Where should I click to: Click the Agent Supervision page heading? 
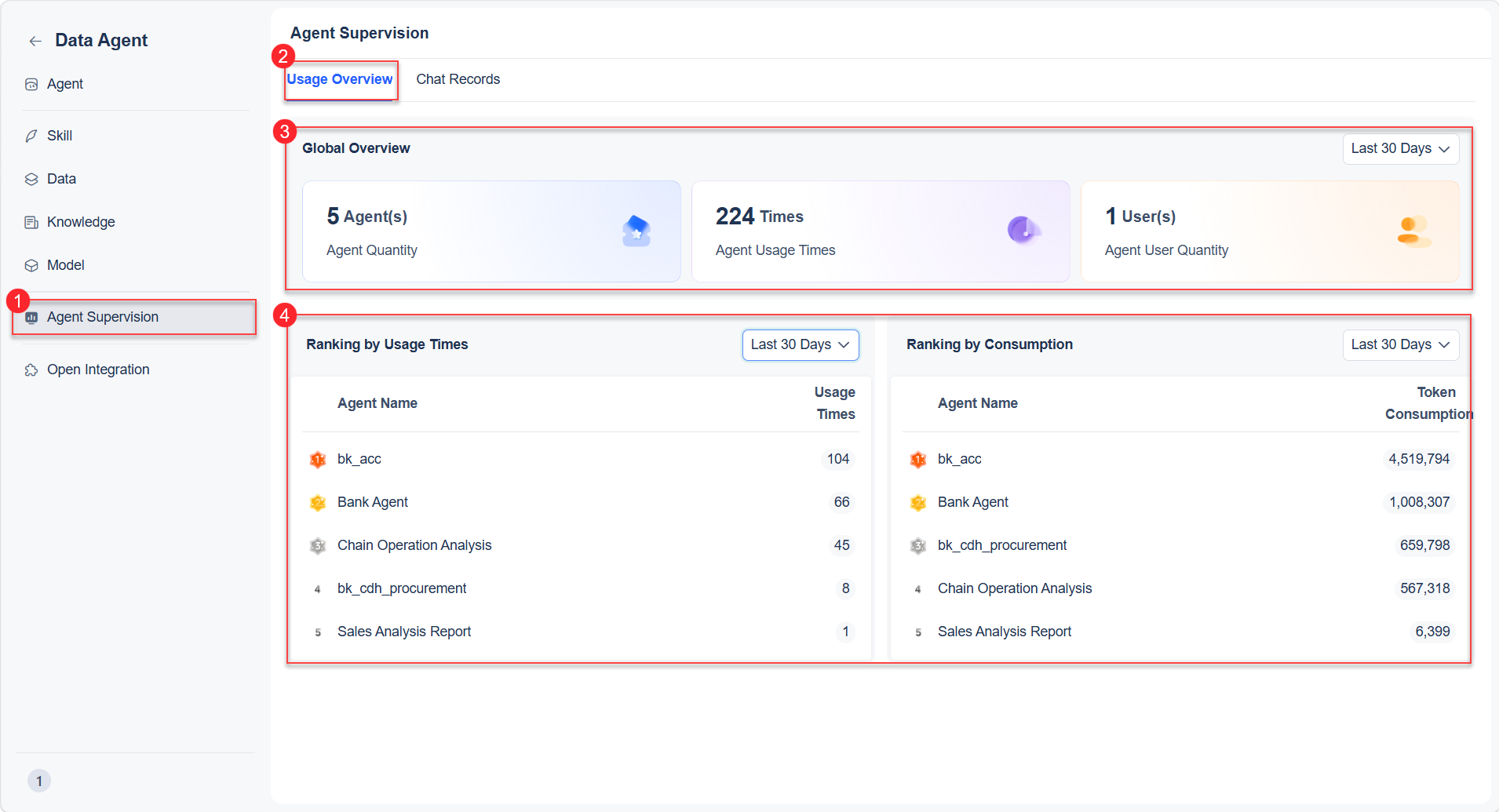[359, 33]
